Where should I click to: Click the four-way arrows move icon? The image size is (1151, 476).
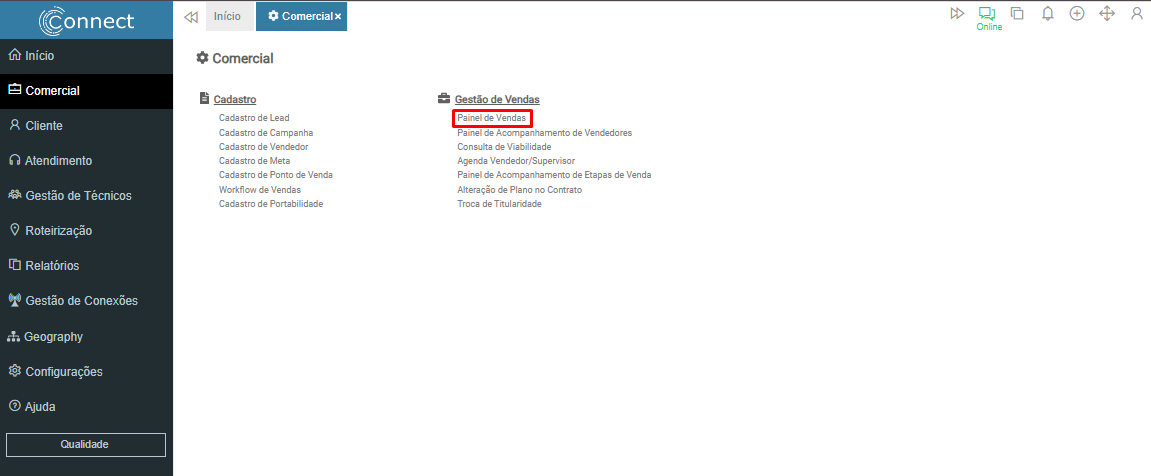(1107, 14)
